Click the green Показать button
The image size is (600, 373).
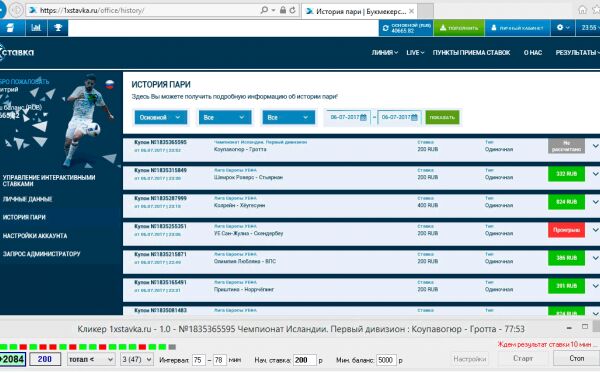pos(442,117)
